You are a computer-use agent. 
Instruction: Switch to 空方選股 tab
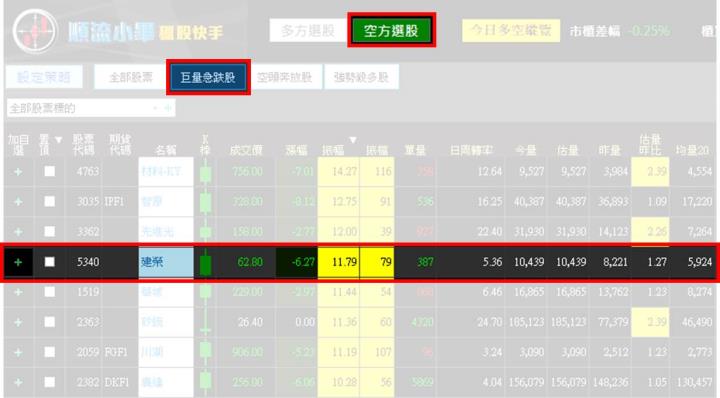(x=391, y=31)
